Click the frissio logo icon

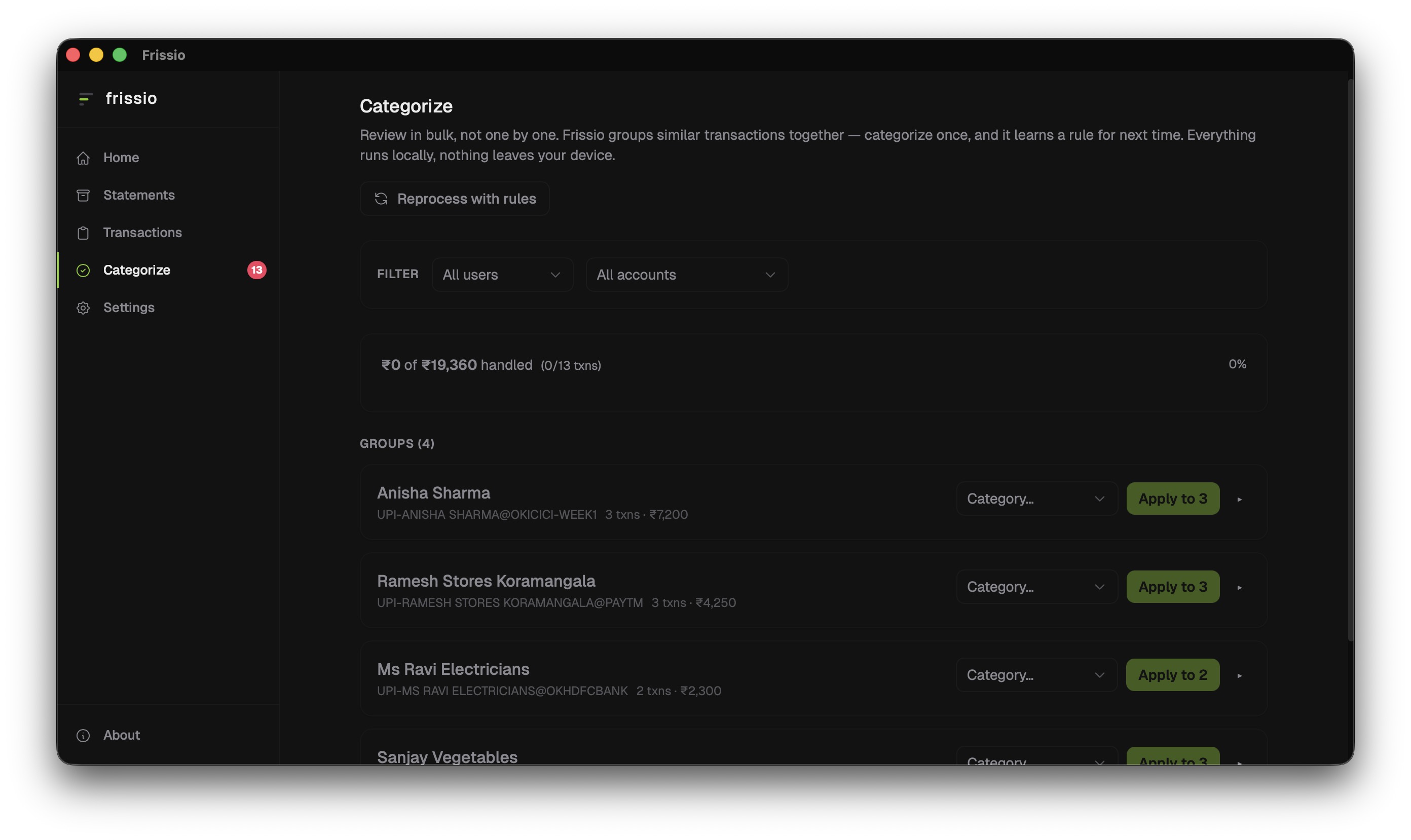85,99
